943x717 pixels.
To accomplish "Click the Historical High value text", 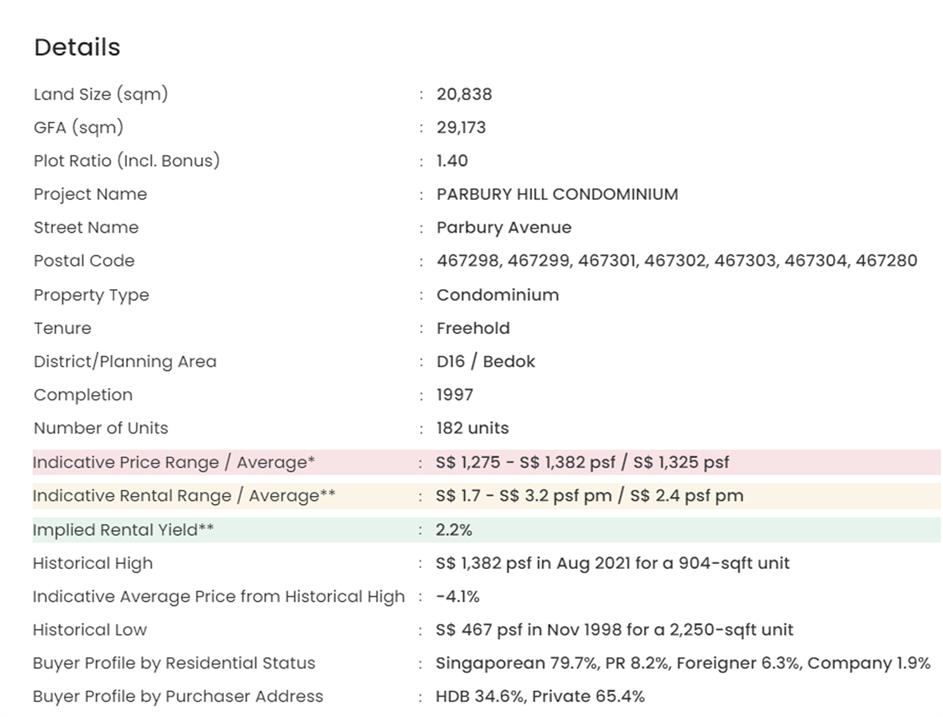I will click(612, 563).
